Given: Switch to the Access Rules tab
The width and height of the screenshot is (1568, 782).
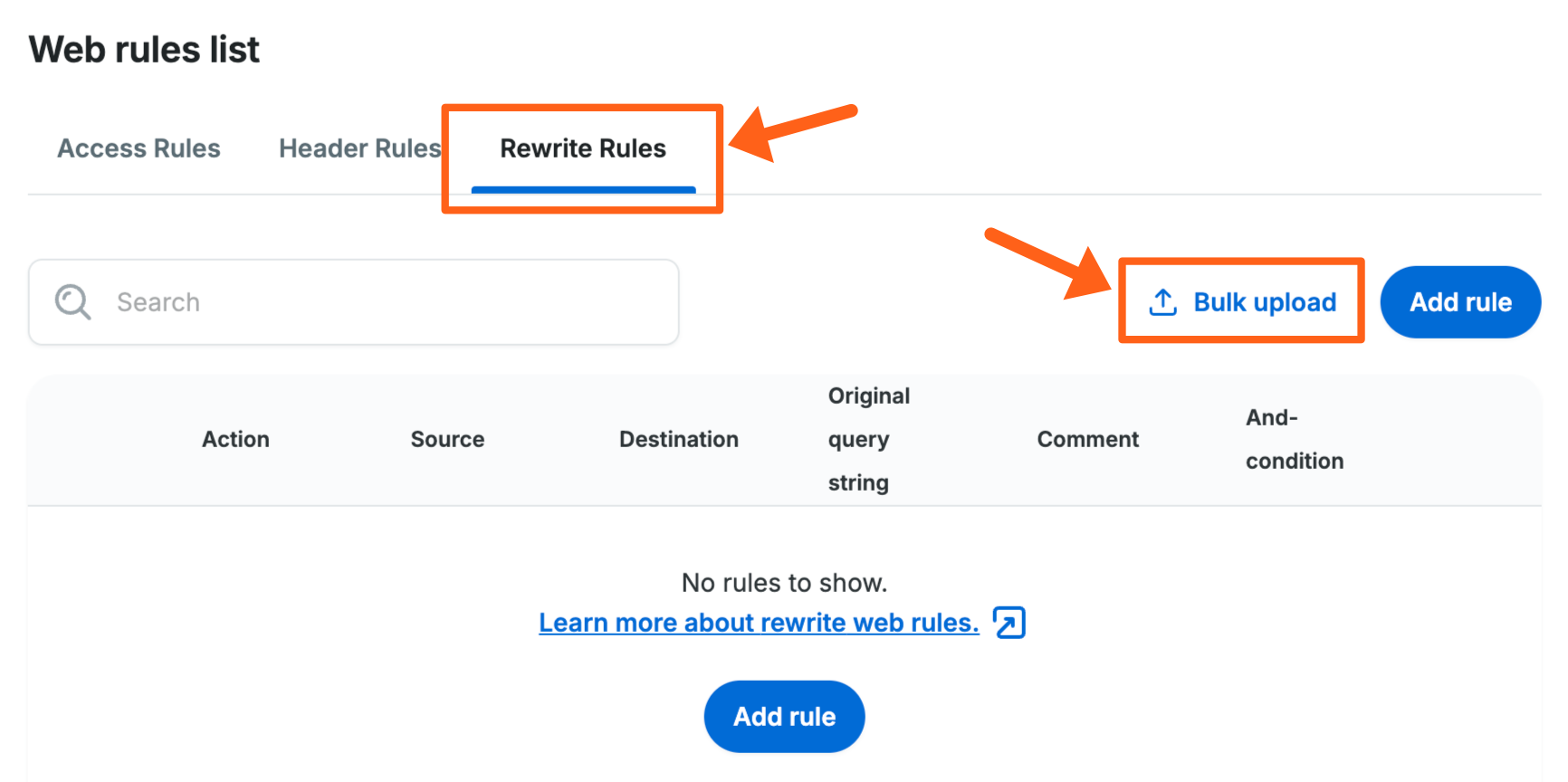Looking at the screenshot, I should coord(139,148).
